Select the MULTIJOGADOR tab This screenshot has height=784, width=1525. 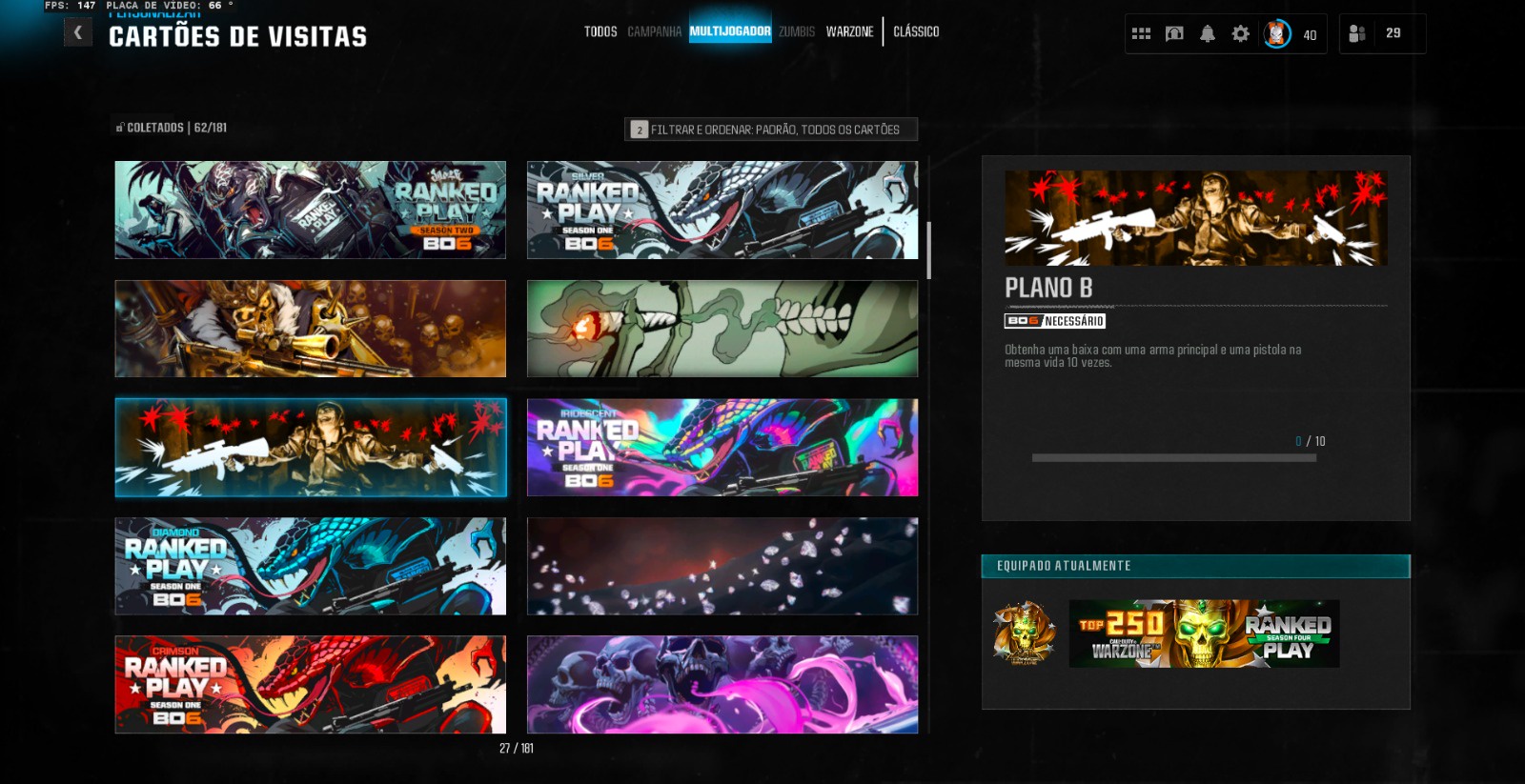coord(730,31)
